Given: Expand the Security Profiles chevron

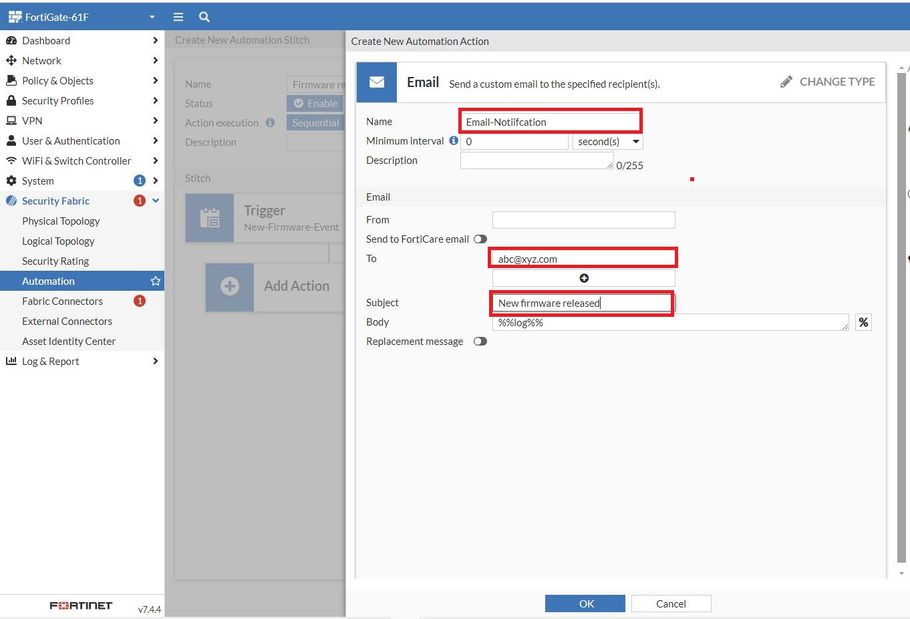Looking at the screenshot, I should click(x=155, y=100).
